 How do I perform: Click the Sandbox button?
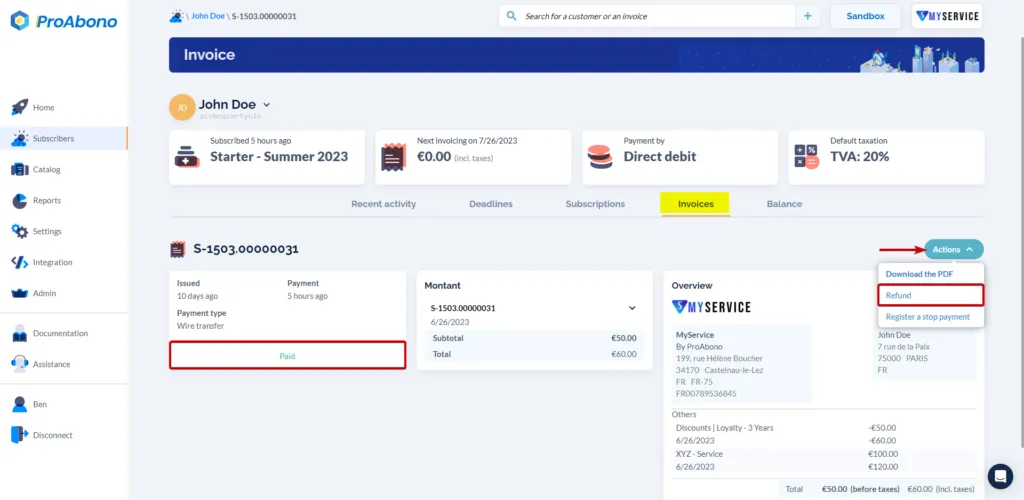tap(865, 16)
